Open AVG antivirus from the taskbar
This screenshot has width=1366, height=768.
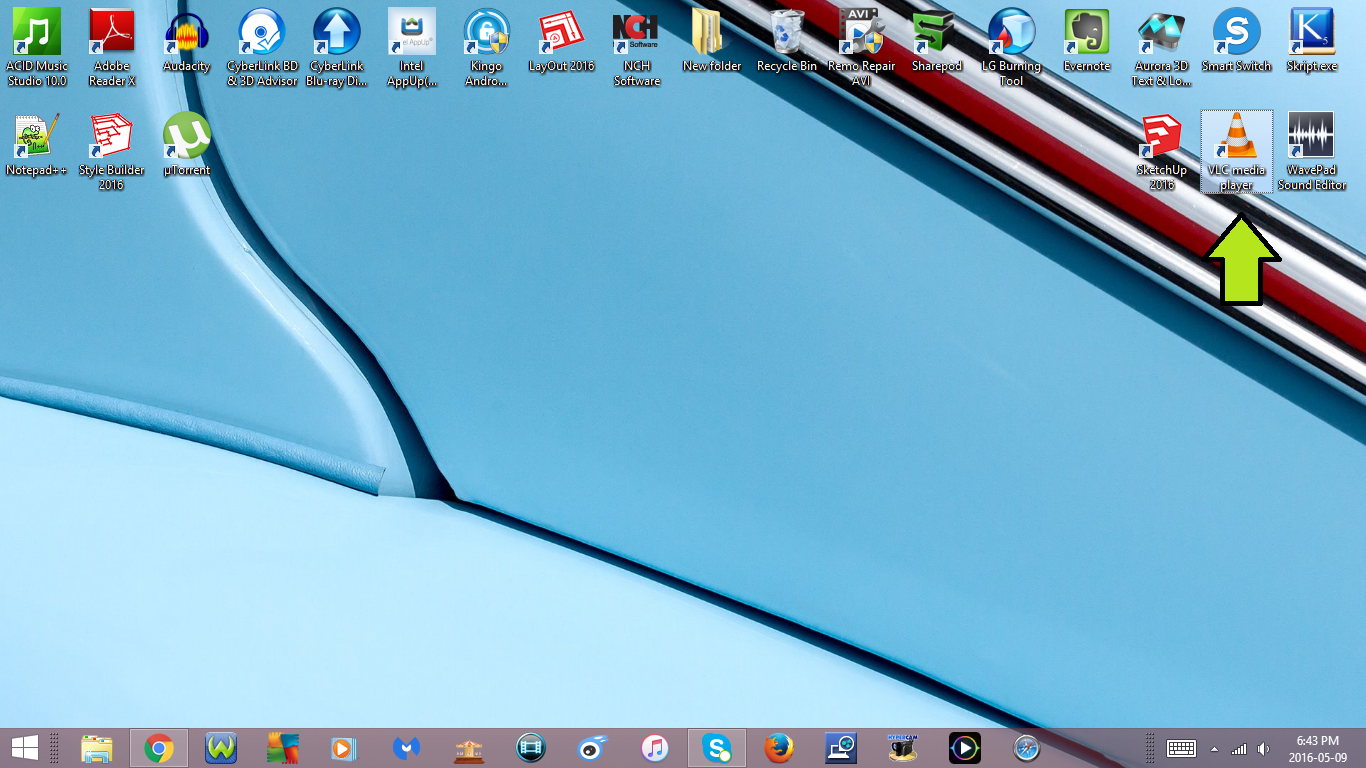283,747
